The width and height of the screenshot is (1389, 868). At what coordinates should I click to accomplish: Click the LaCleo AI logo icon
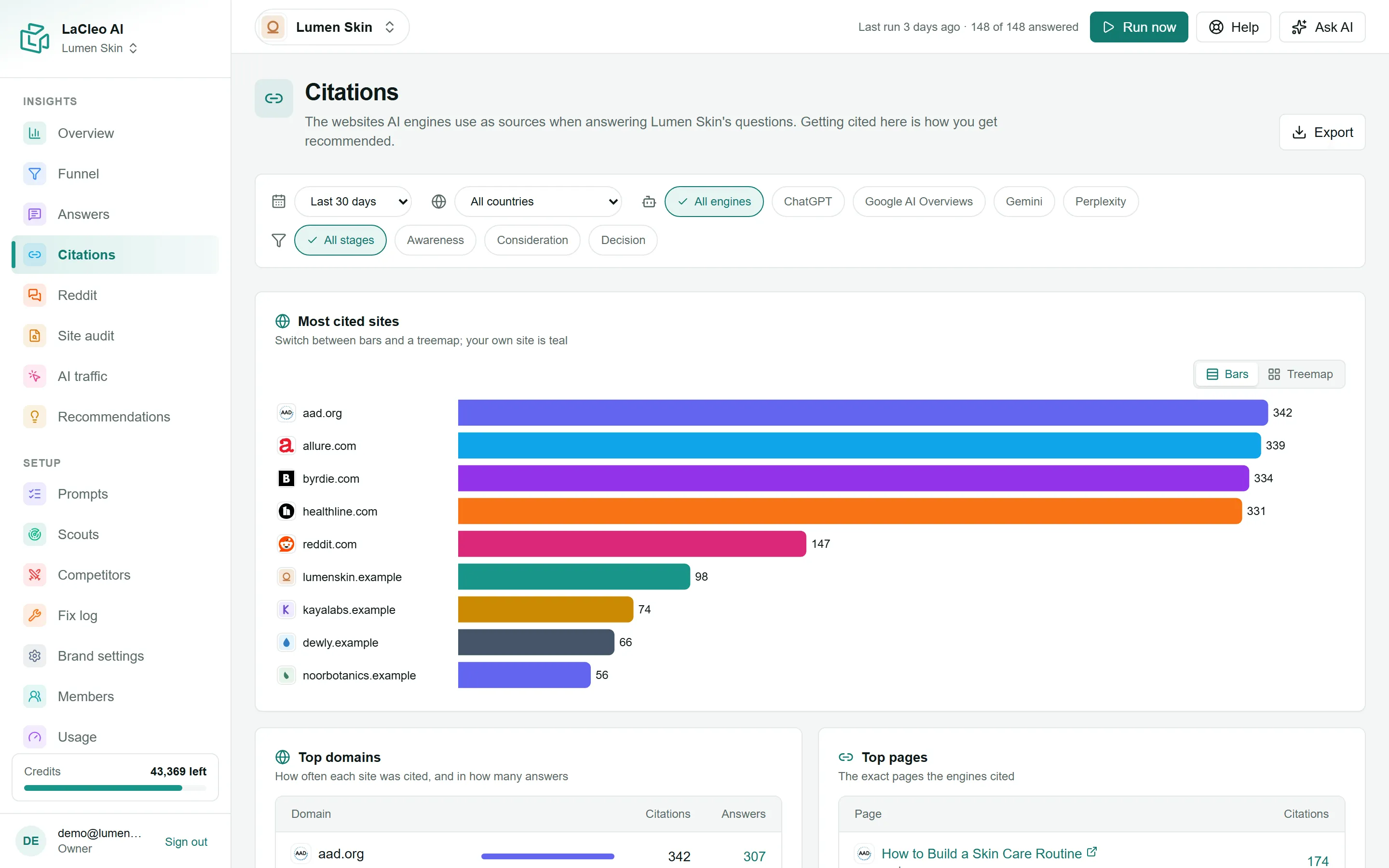pos(35,38)
